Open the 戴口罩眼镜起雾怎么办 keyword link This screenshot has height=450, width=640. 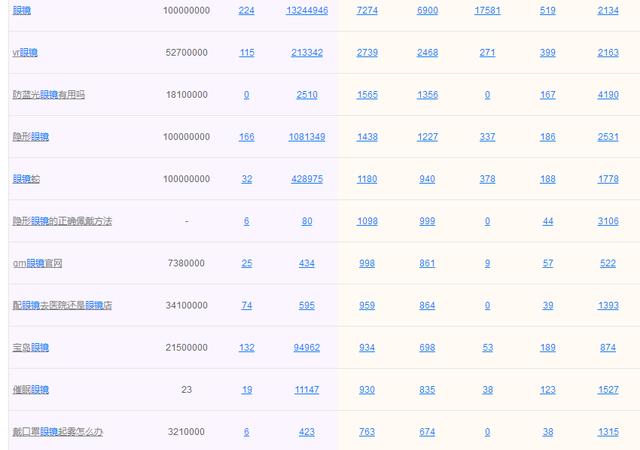[x=58, y=432]
